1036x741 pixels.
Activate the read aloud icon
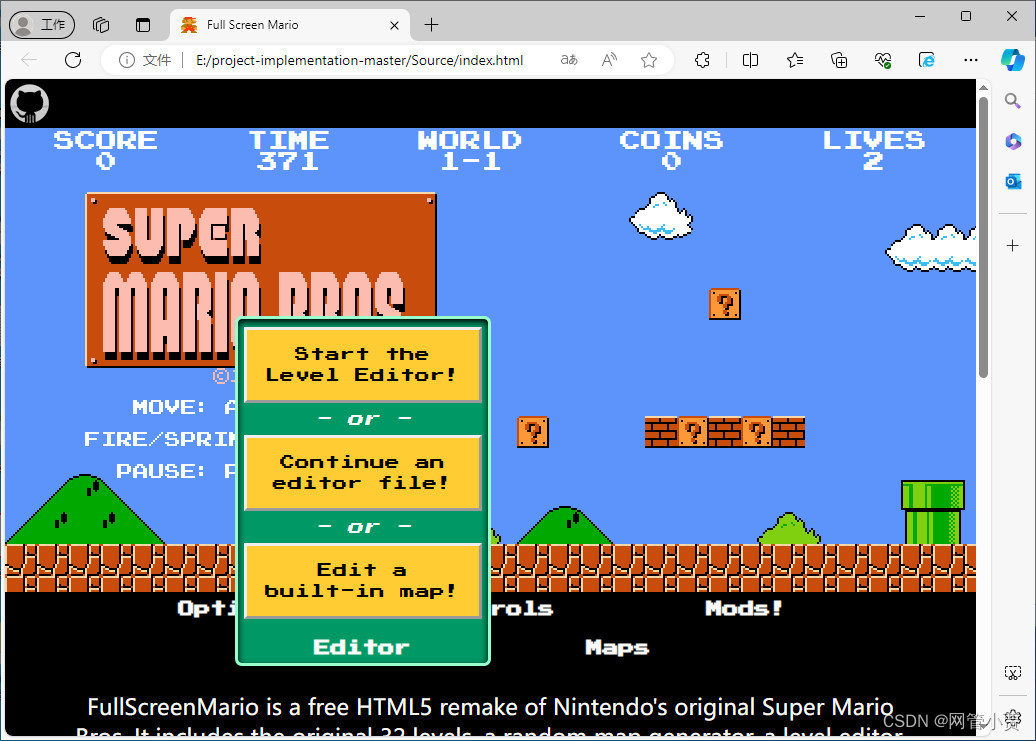pyautogui.click(x=609, y=60)
